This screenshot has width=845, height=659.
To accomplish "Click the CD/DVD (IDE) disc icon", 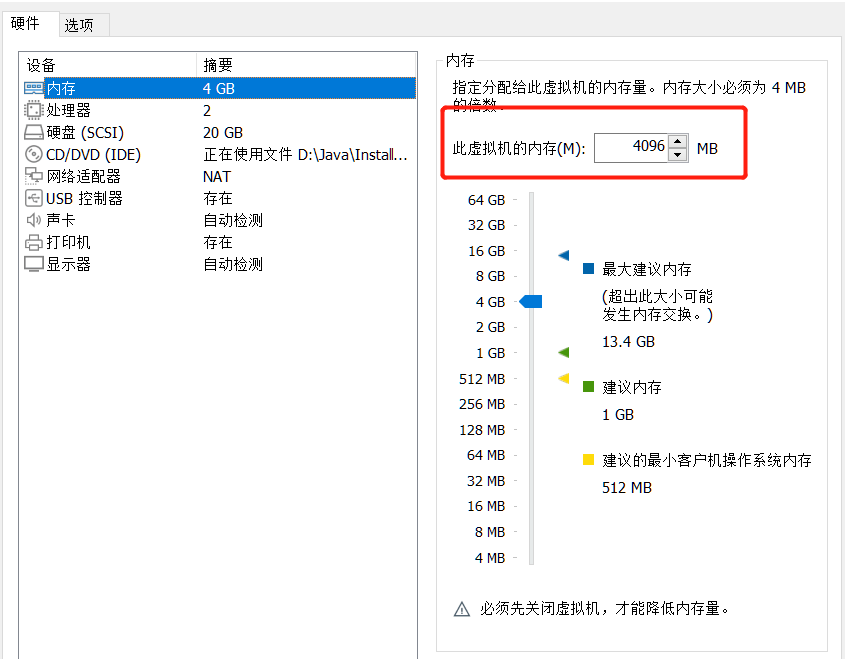I will point(33,154).
